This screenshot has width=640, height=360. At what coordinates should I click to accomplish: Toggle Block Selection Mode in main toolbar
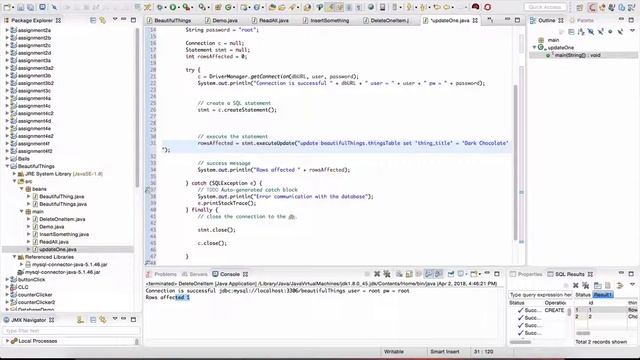[x=349, y=7]
